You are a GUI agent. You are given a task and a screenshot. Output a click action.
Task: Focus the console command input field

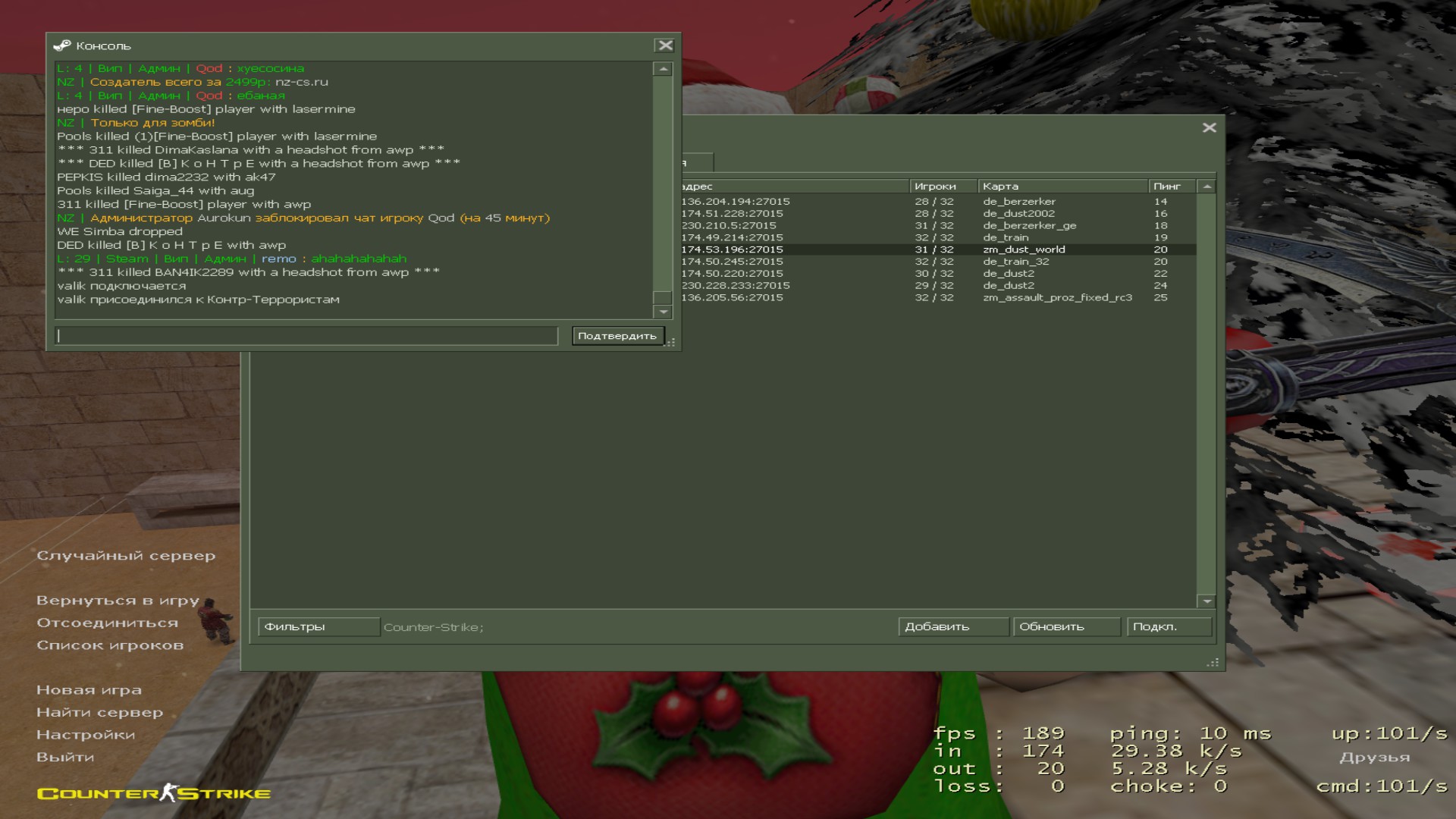(x=306, y=335)
